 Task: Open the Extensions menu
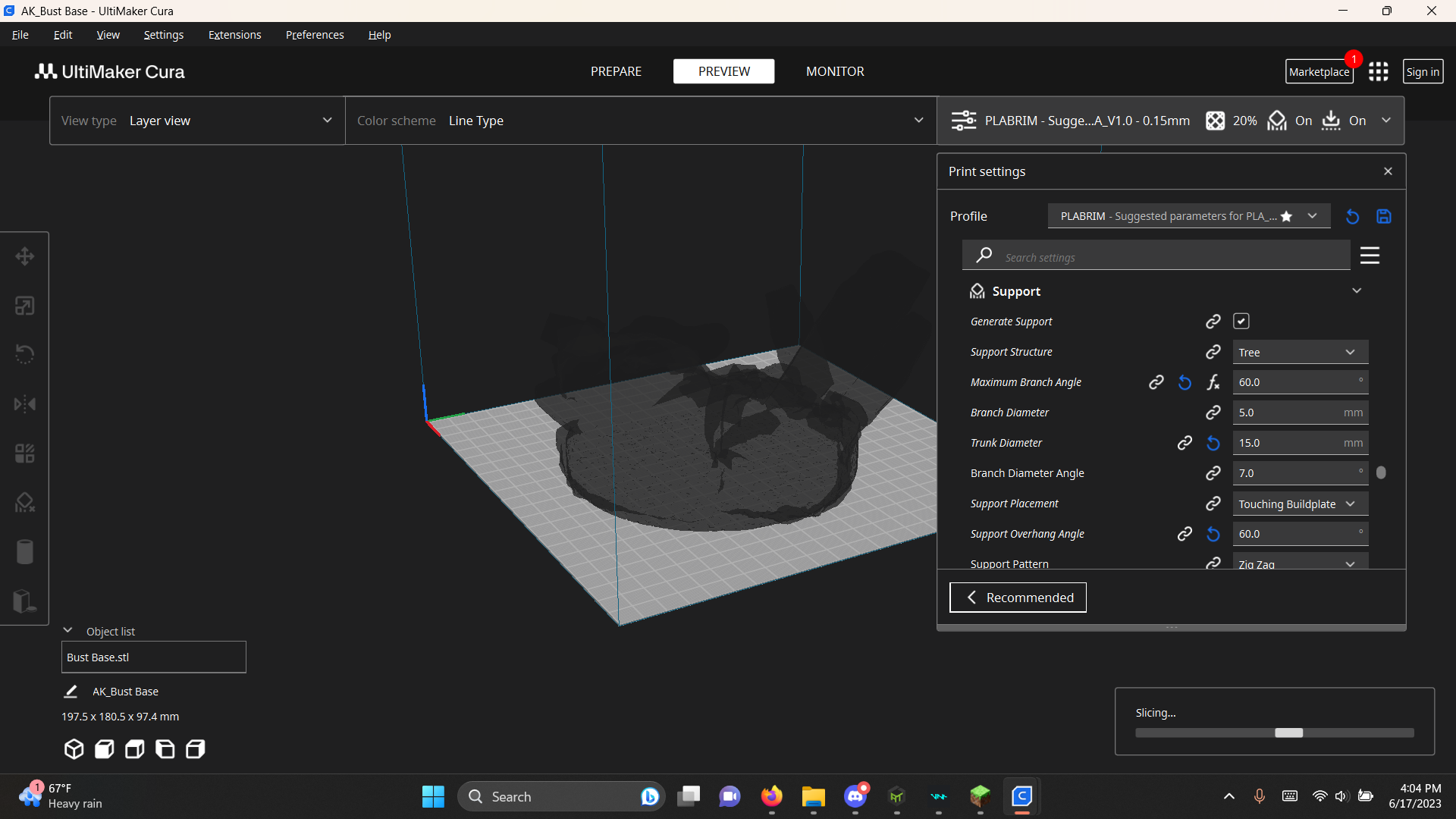tap(234, 35)
